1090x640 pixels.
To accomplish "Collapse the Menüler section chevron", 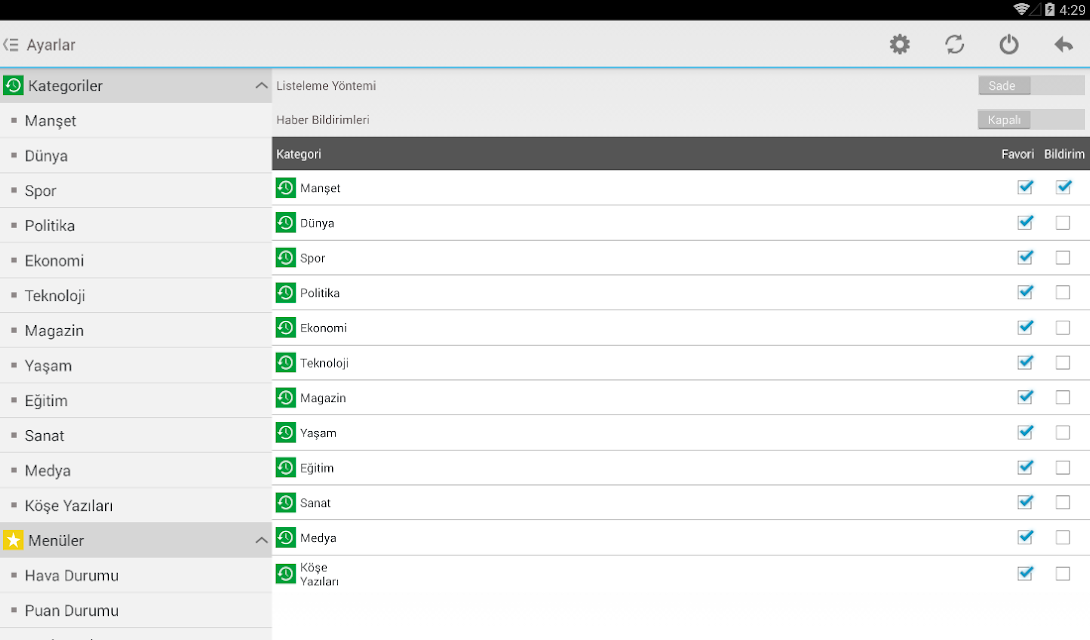I will pyautogui.click(x=261, y=540).
